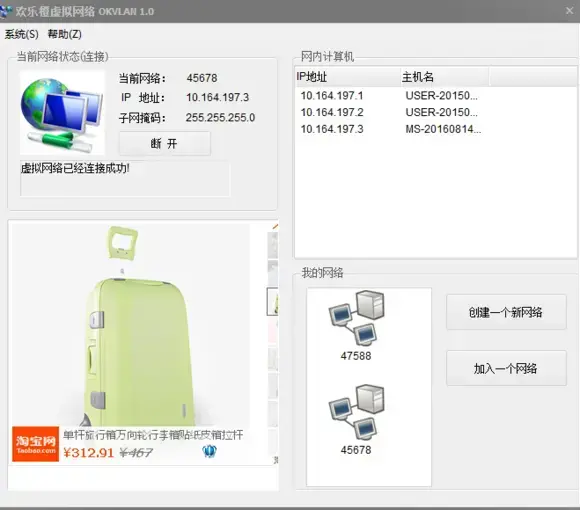The width and height of the screenshot is (580, 510).
Task: Click the 断开 disconnect button
Action: (x=165, y=143)
